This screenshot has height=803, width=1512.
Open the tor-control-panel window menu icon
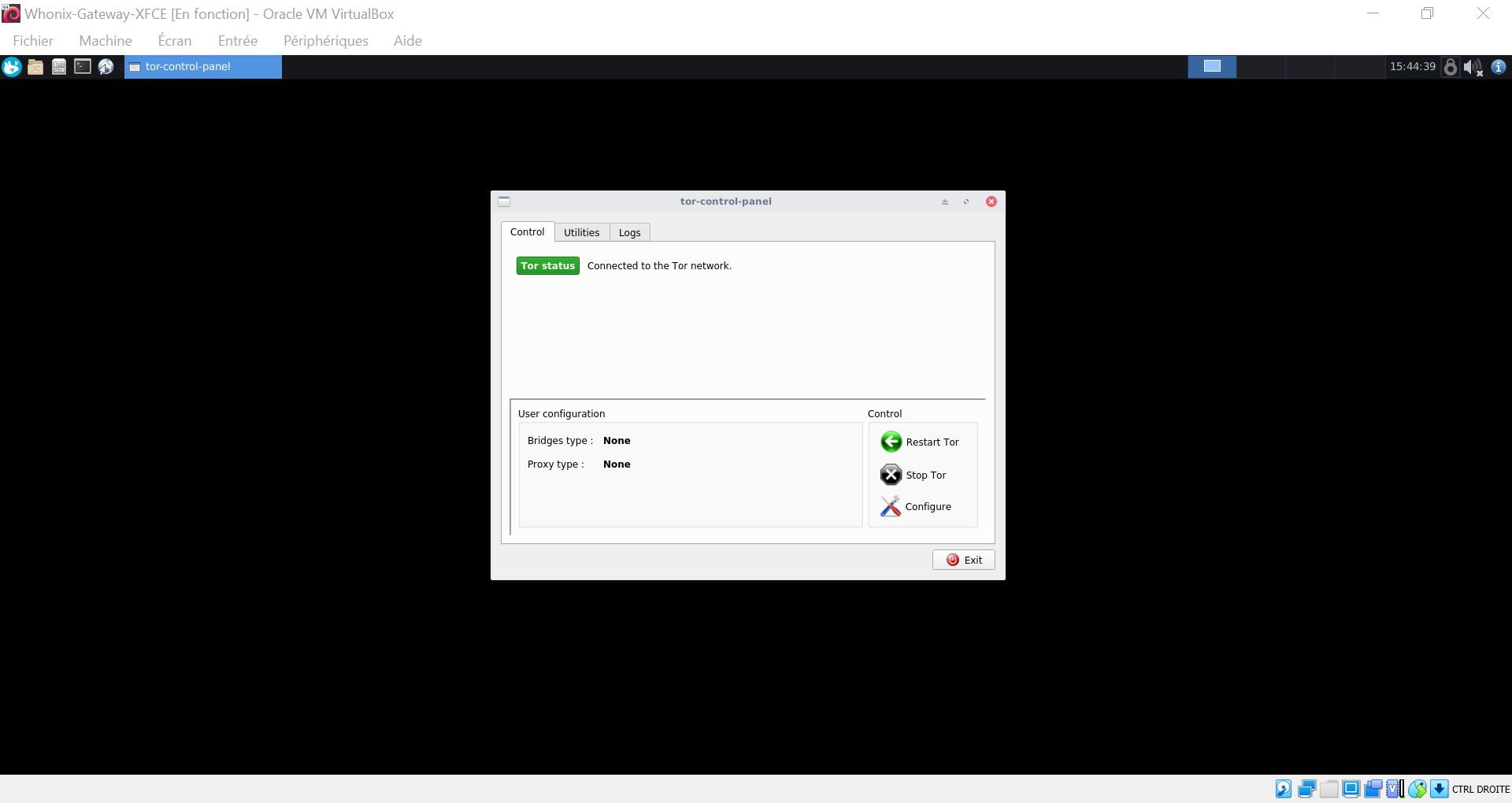(504, 202)
